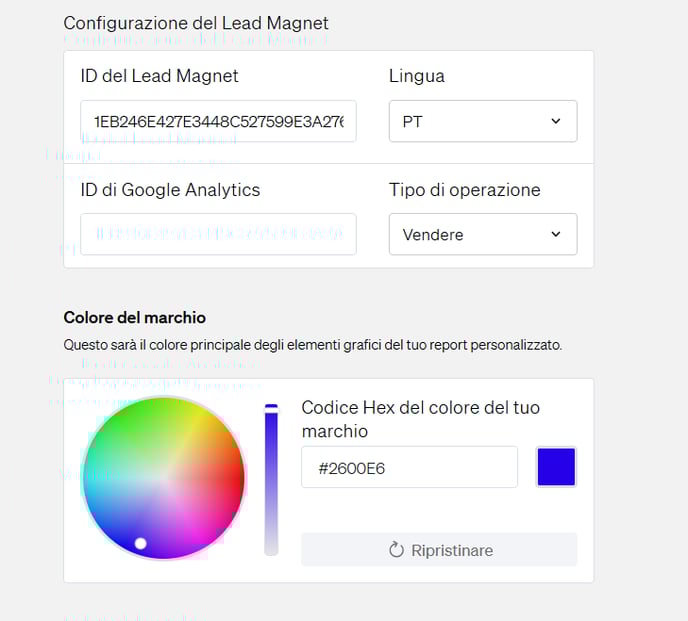This screenshot has height=621, width=688.
Task: Click the Colore del marchio heading
Action: [134, 317]
